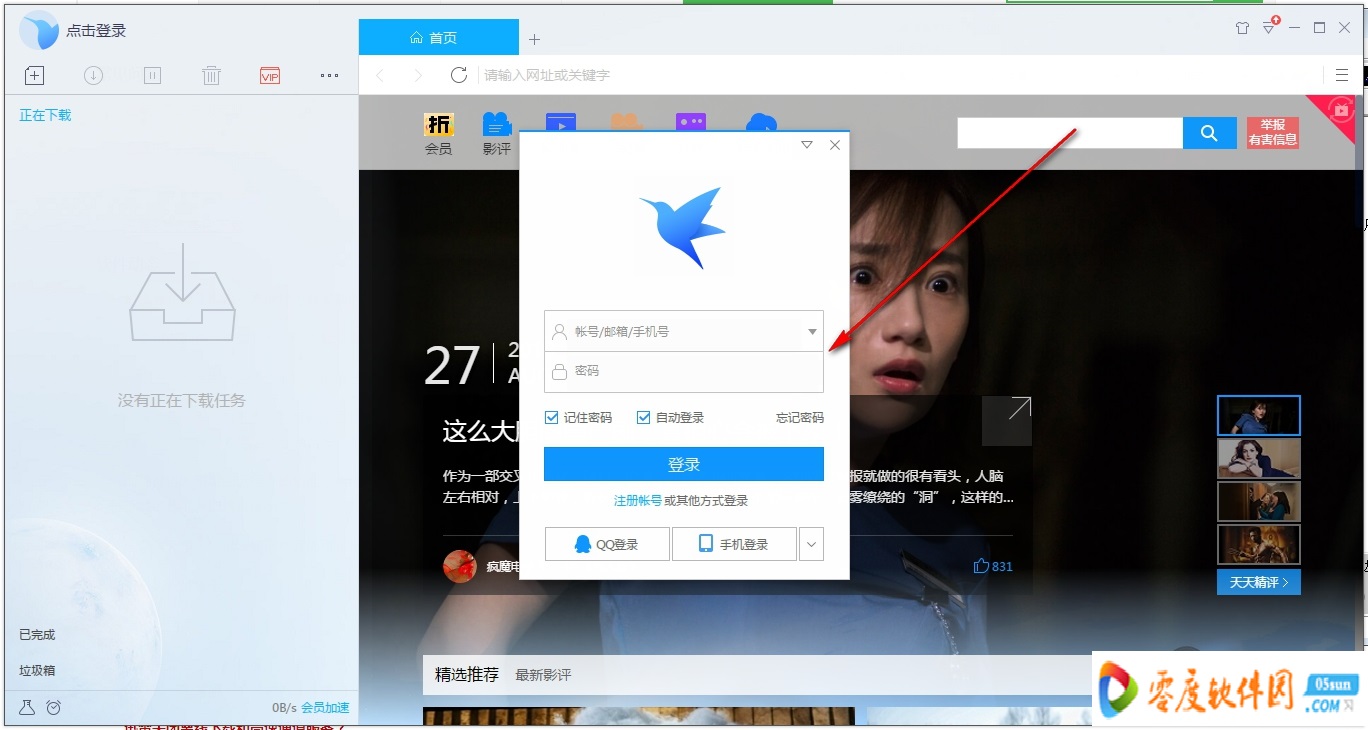Create a new download task with plus icon
This screenshot has height=730, width=1368.
pos(34,75)
